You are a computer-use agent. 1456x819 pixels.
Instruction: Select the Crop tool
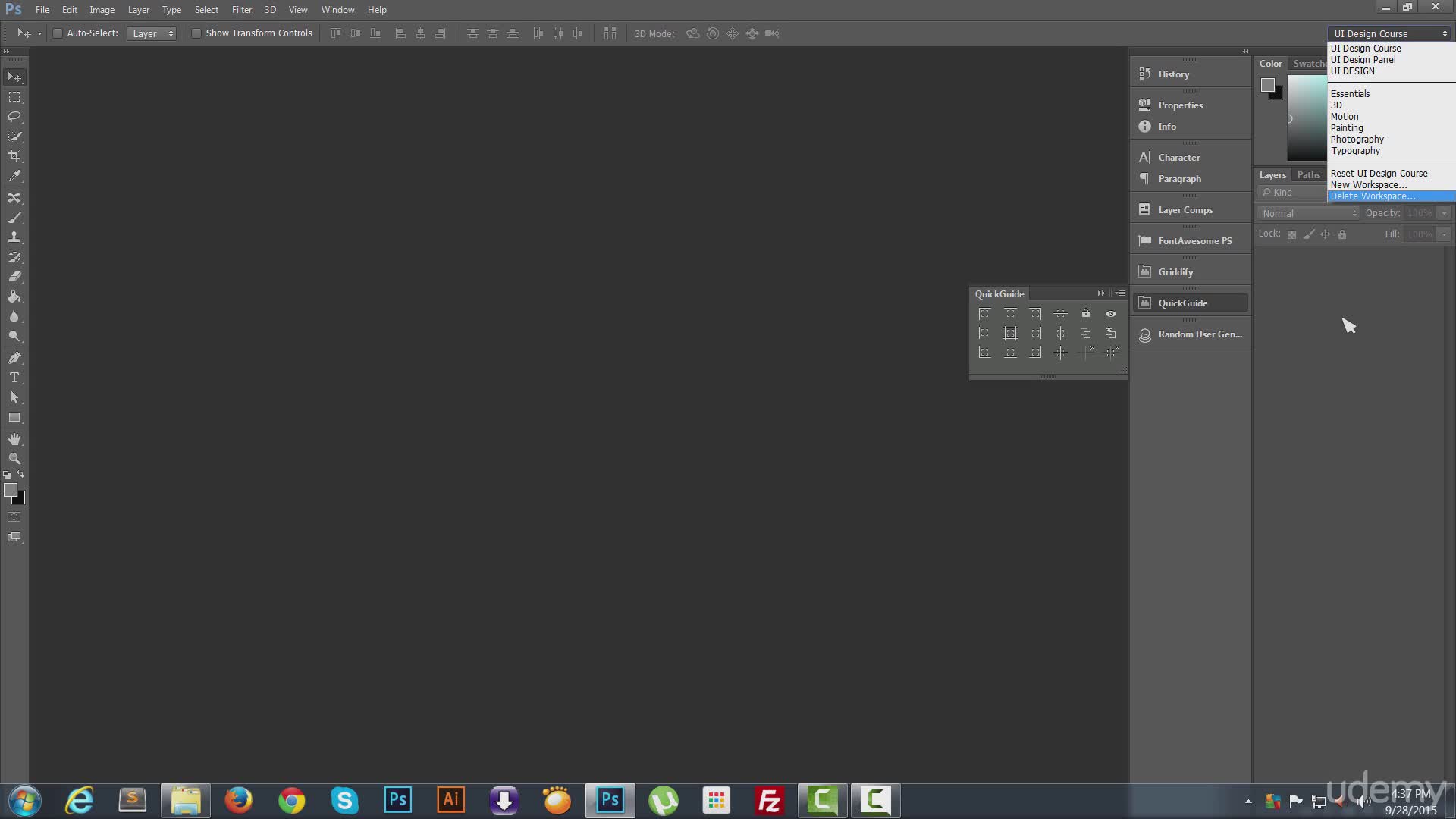(14, 156)
